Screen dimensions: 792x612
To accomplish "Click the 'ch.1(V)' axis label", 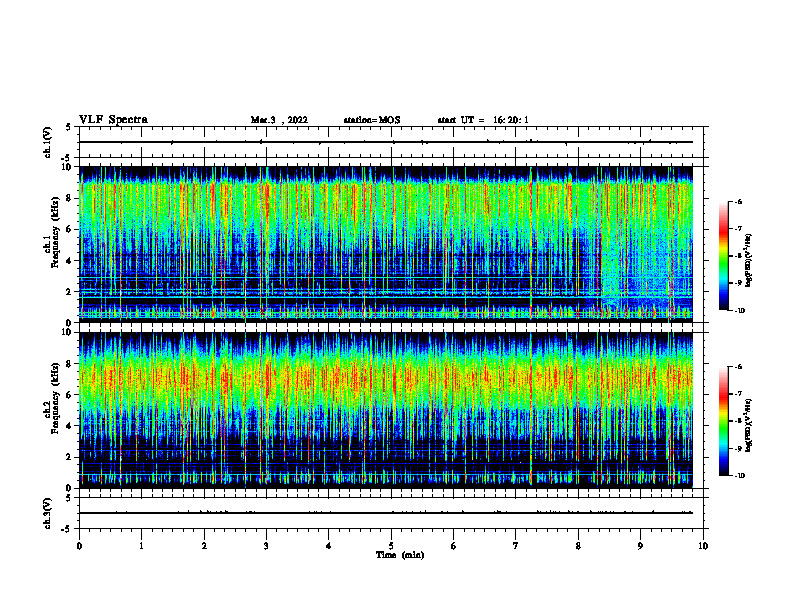I will (48, 142).
